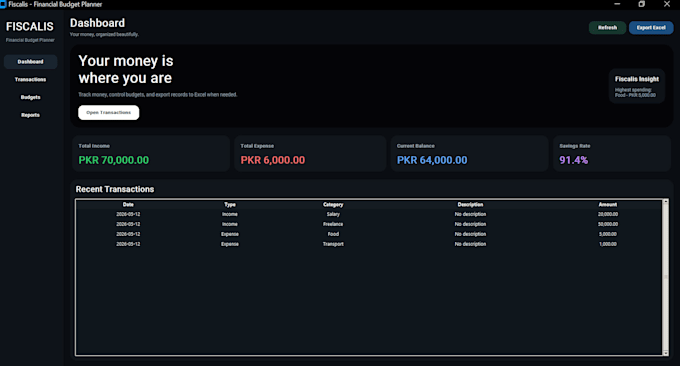Select the Food expense row
The height and width of the screenshot is (366, 680).
coord(369,234)
